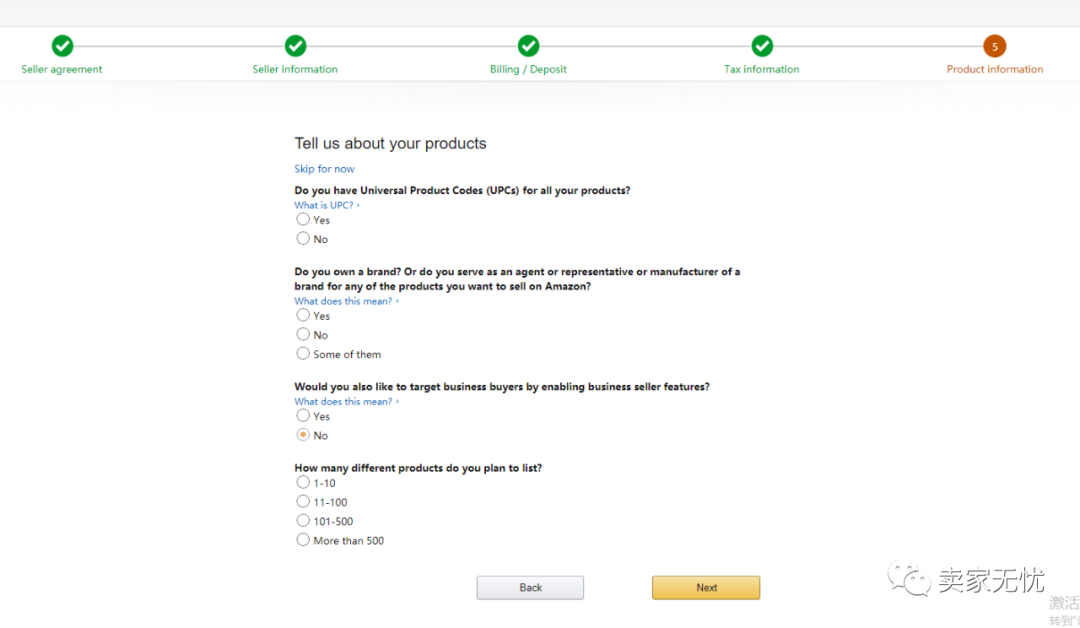Open the Seller information step label
1080x628 pixels.
295,70
